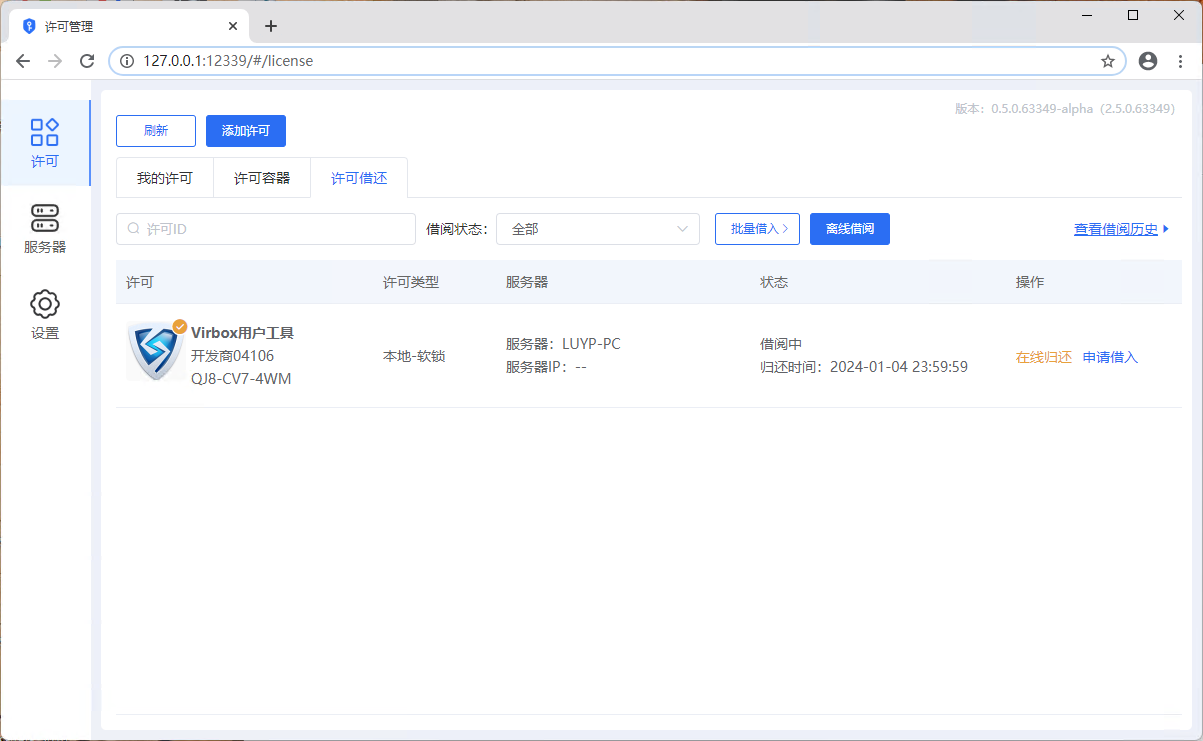The image size is (1203, 741).
Task: Reload the page with refresh icon
Action: [x=87, y=61]
